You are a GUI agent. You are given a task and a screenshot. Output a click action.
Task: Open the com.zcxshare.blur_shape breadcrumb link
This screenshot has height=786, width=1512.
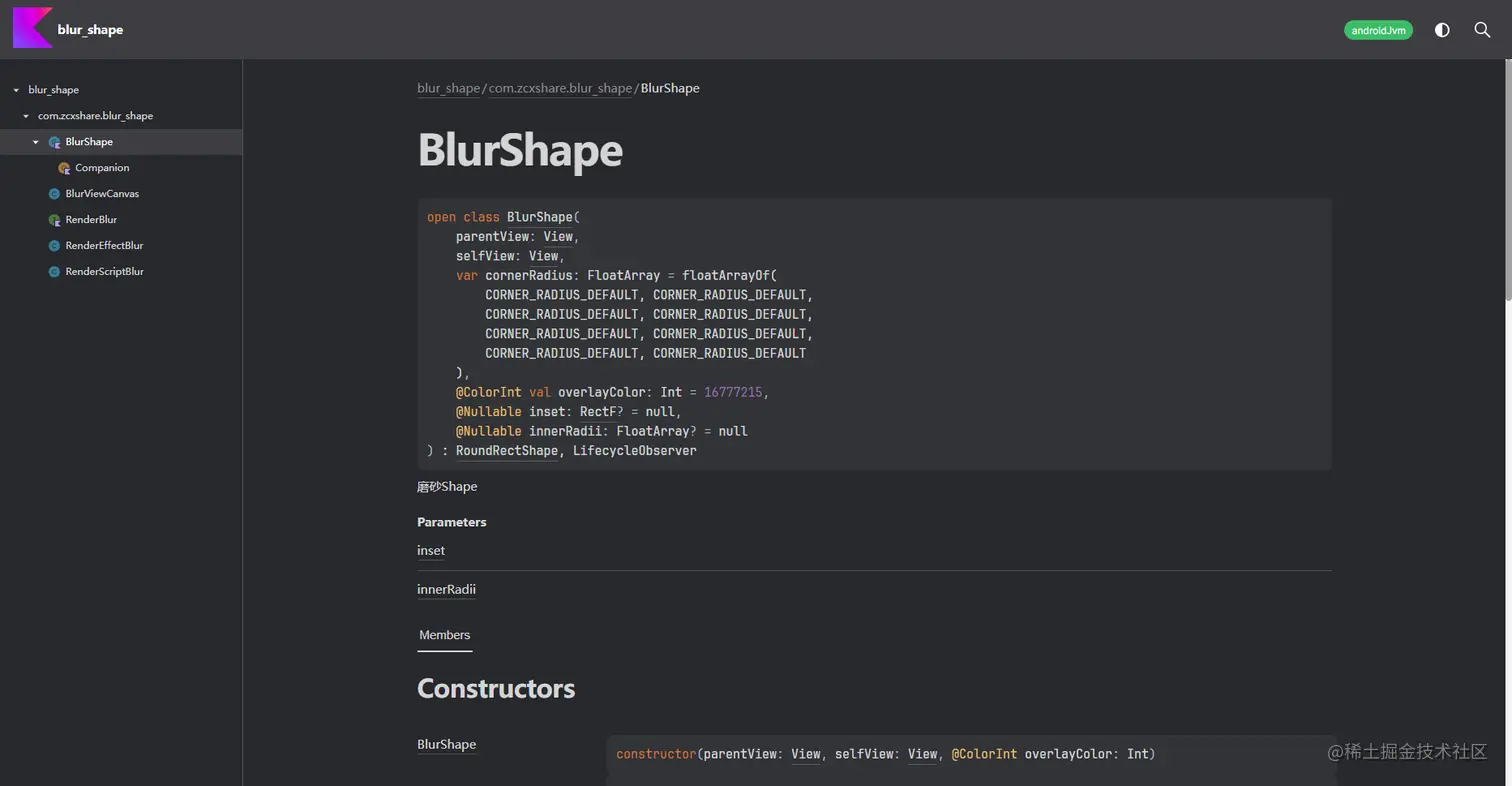559,88
